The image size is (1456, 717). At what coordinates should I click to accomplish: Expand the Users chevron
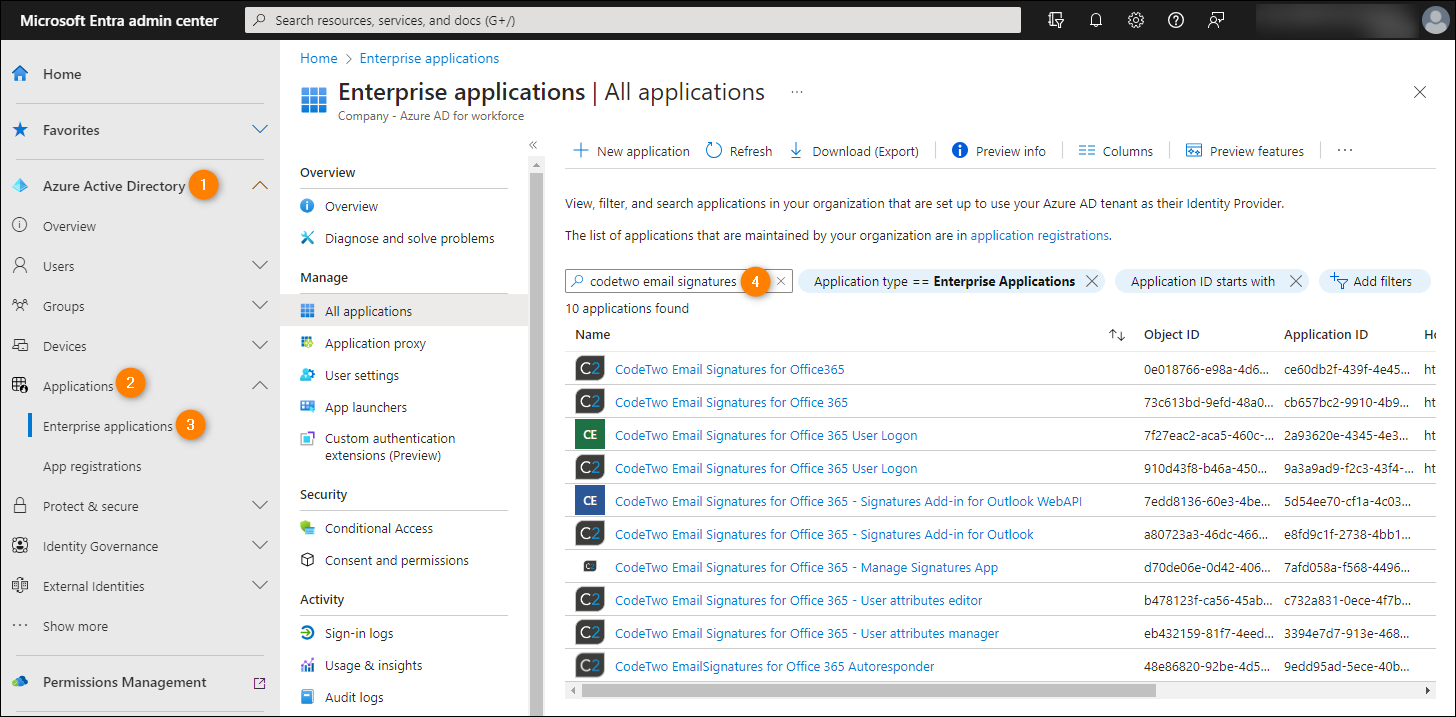(260, 266)
